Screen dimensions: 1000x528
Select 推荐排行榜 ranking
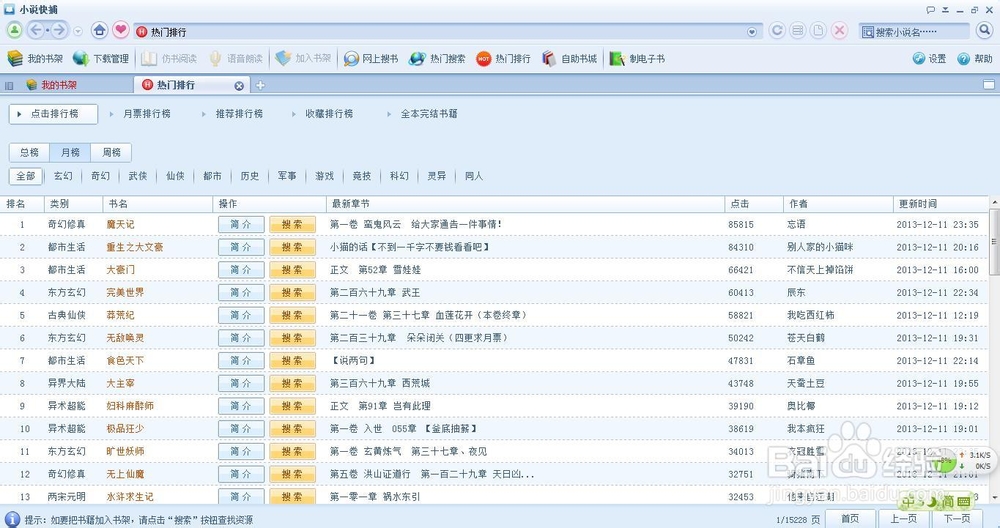pos(239,114)
